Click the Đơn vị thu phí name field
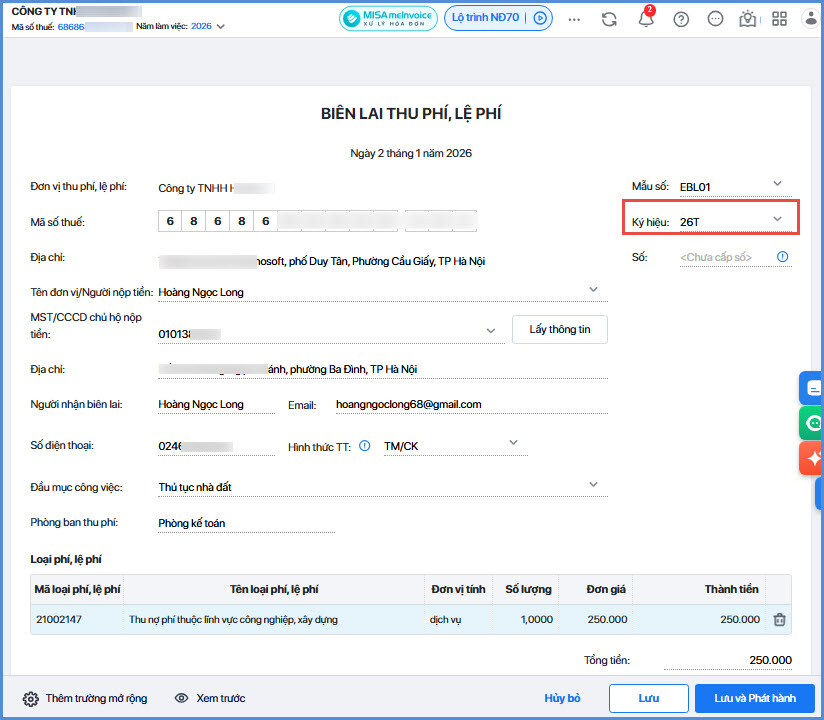Viewport: 824px width, 720px height. [x=216, y=188]
